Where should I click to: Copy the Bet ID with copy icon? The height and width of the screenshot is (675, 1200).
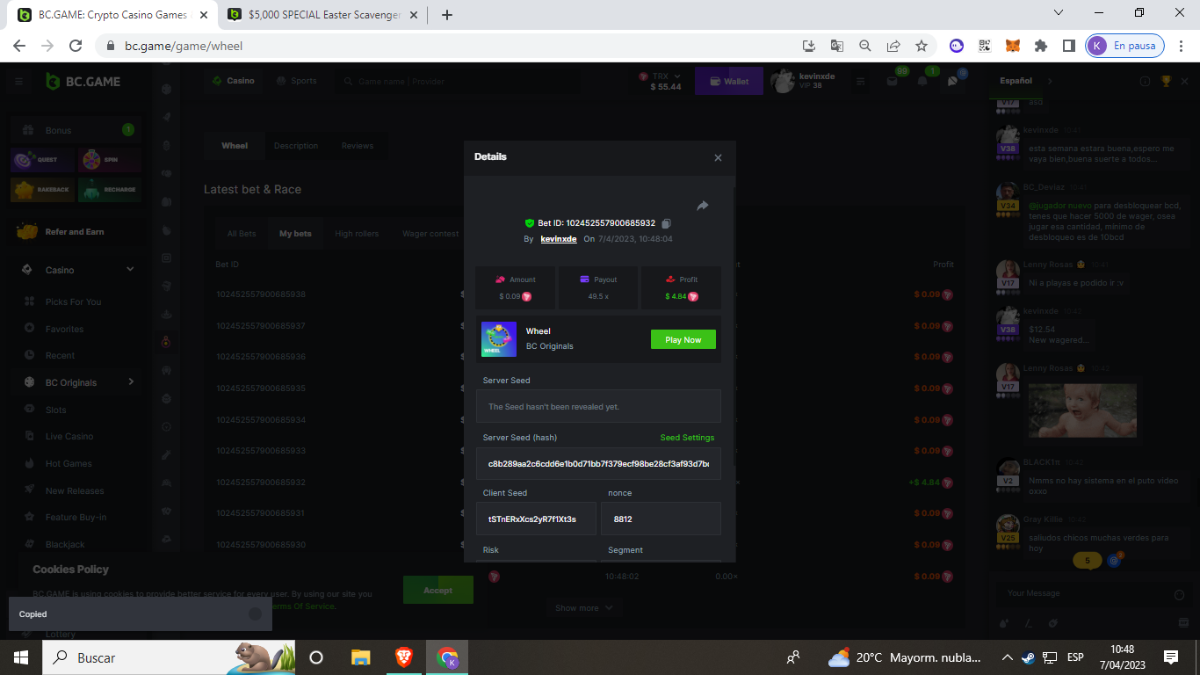click(667, 223)
